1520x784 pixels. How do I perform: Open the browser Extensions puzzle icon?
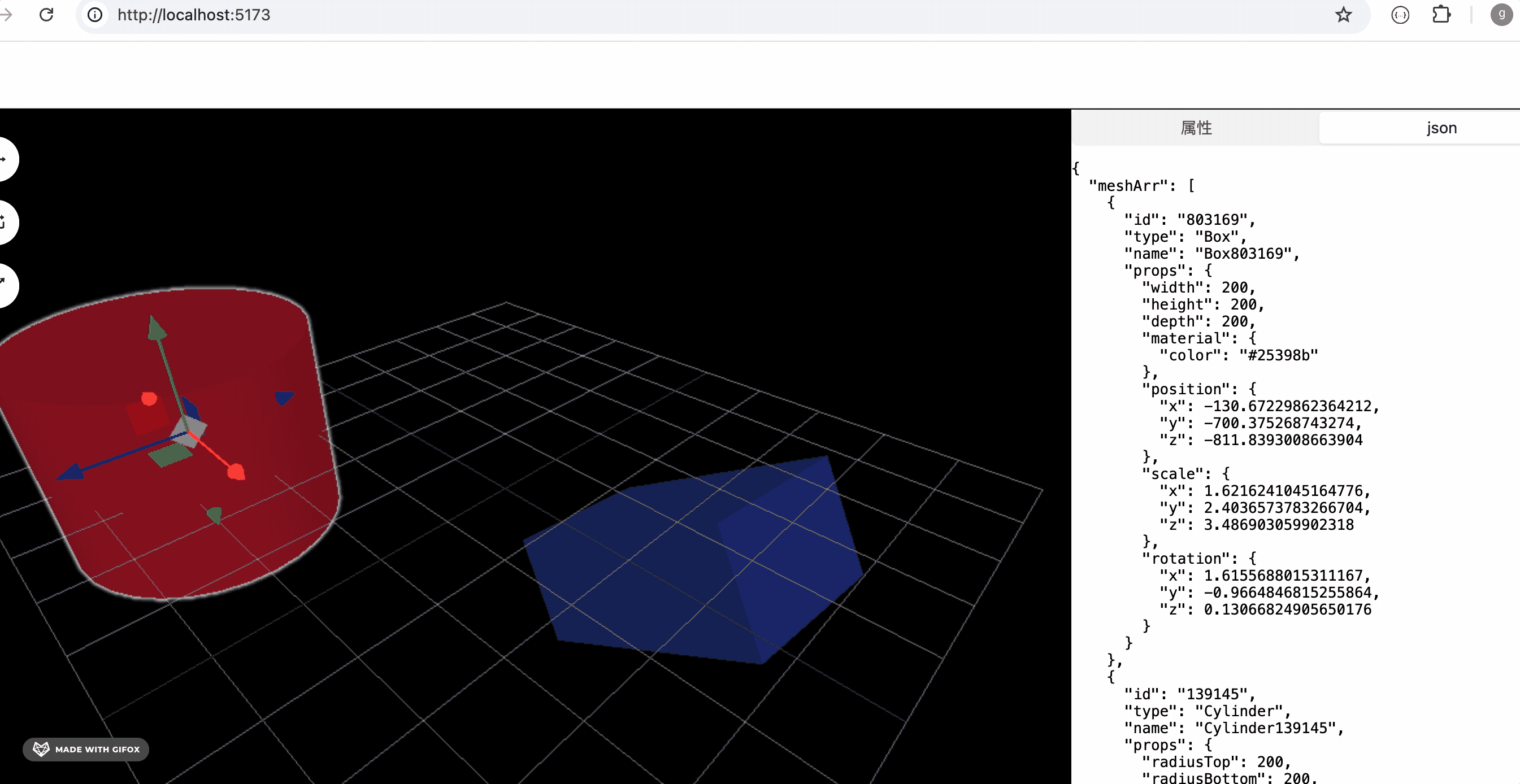[x=1441, y=15]
